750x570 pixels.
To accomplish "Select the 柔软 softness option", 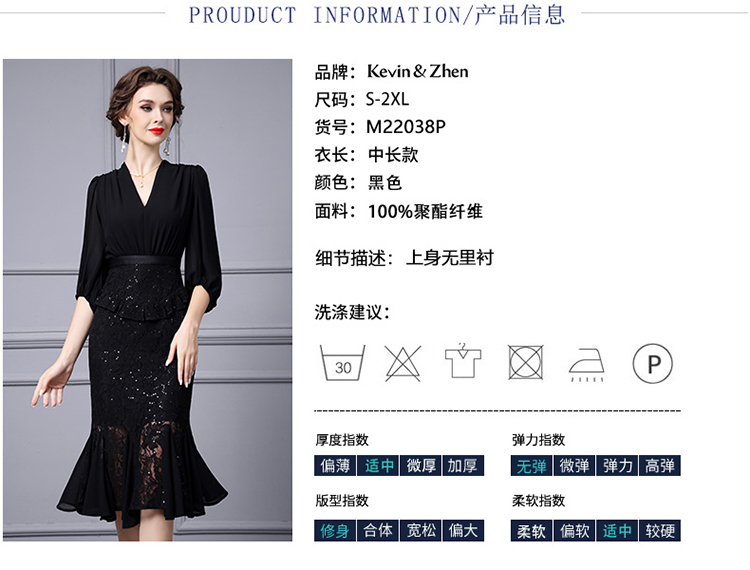I will [x=531, y=530].
